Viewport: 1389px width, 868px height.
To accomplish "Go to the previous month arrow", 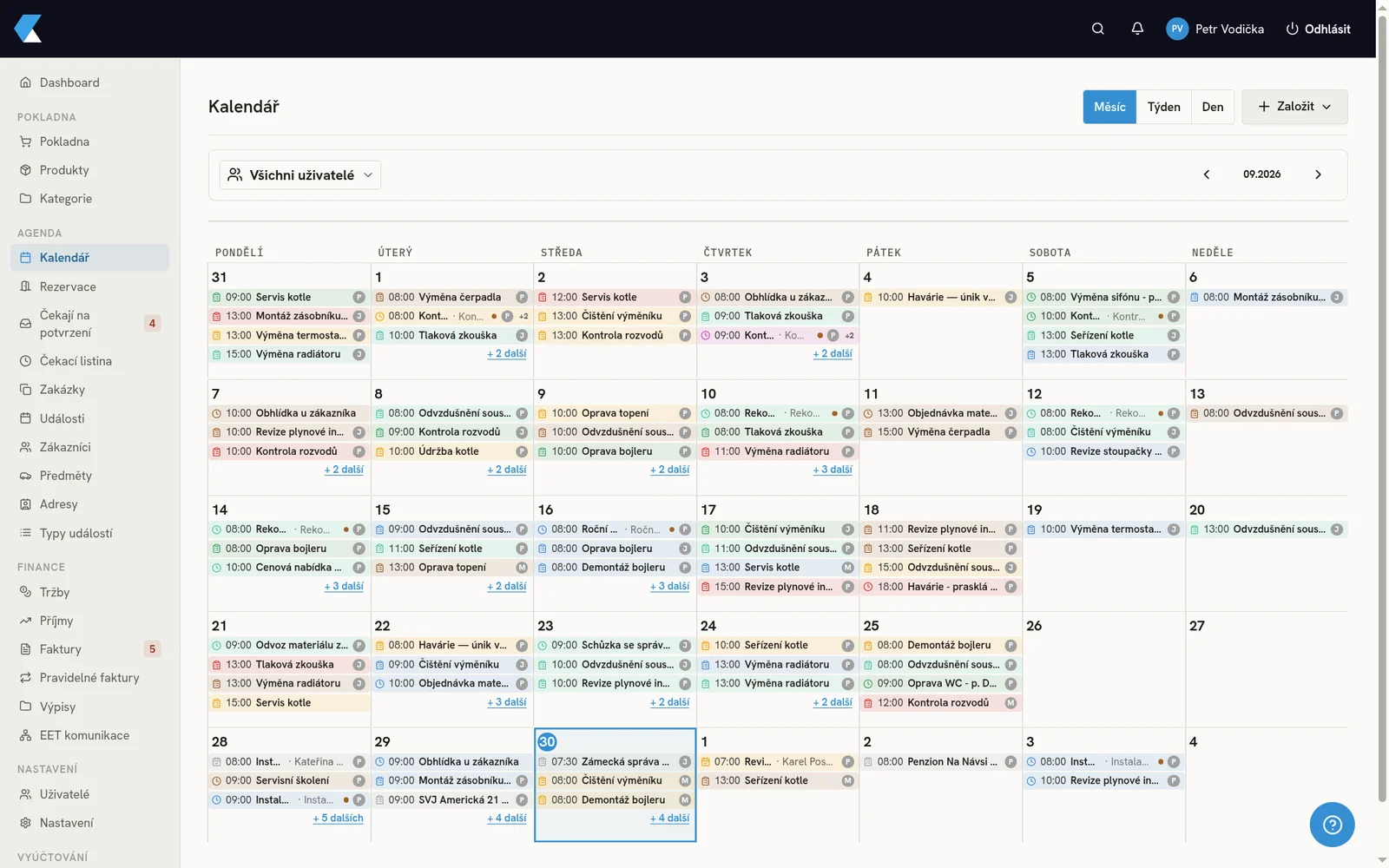I will pyautogui.click(x=1206, y=174).
